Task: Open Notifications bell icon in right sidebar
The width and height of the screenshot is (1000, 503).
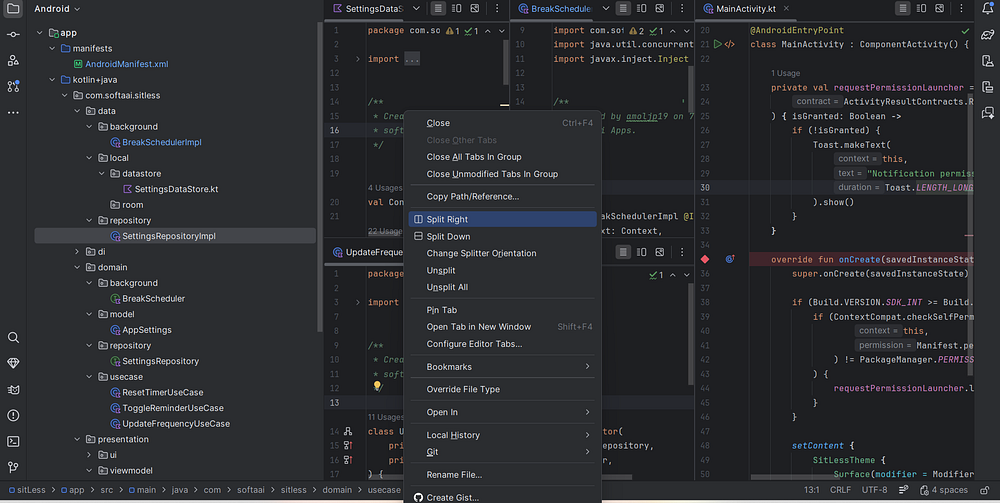Action: tap(987, 9)
